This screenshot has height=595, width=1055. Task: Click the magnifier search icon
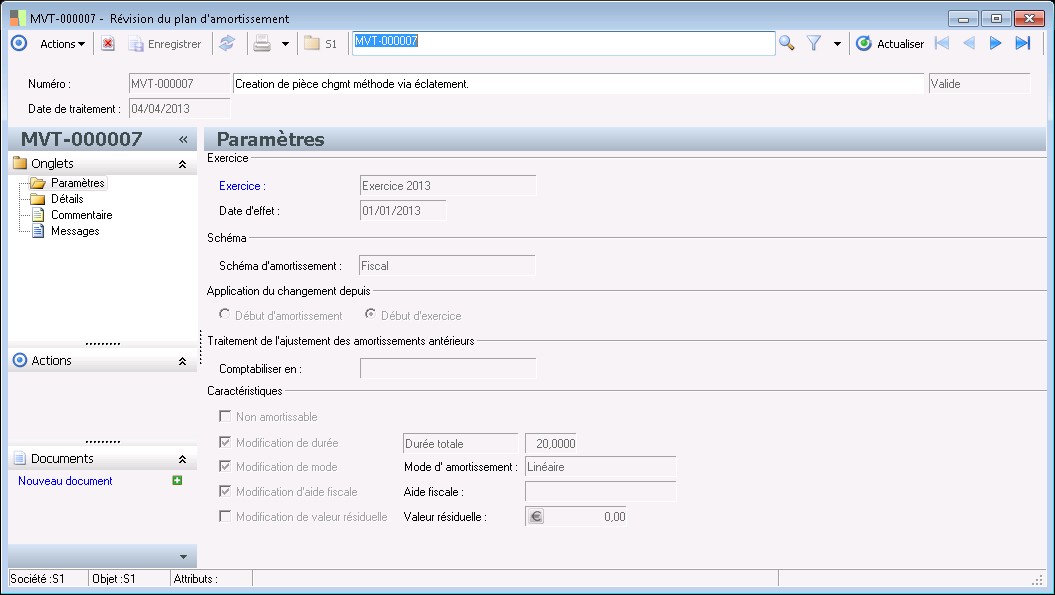click(787, 44)
